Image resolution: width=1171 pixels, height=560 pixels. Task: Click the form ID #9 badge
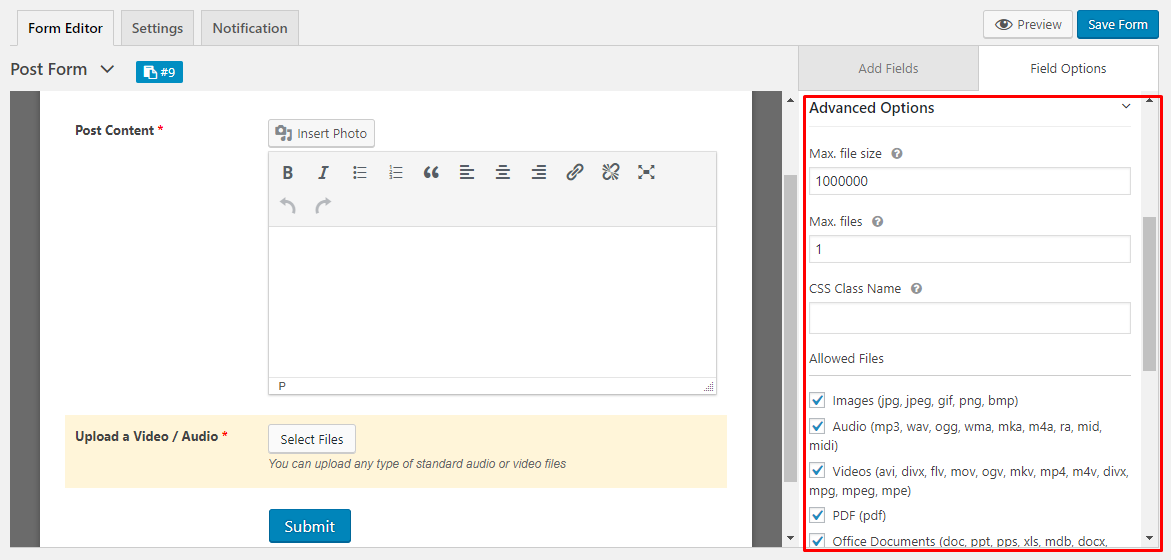click(x=159, y=72)
